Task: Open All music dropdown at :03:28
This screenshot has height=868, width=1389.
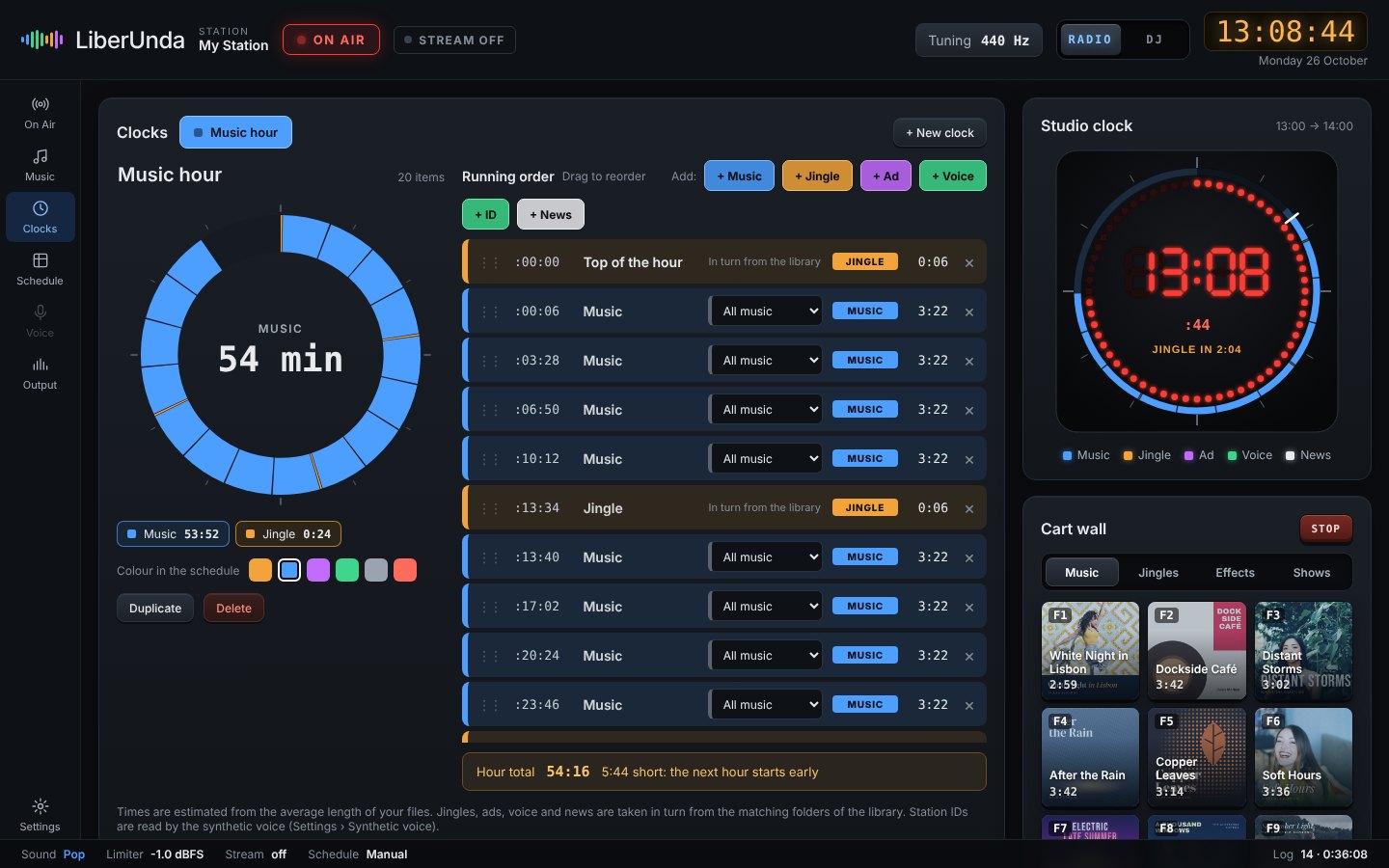Action: 767,360
